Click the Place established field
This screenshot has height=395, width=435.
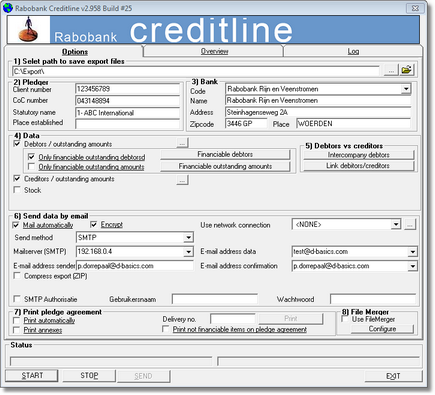coord(128,124)
